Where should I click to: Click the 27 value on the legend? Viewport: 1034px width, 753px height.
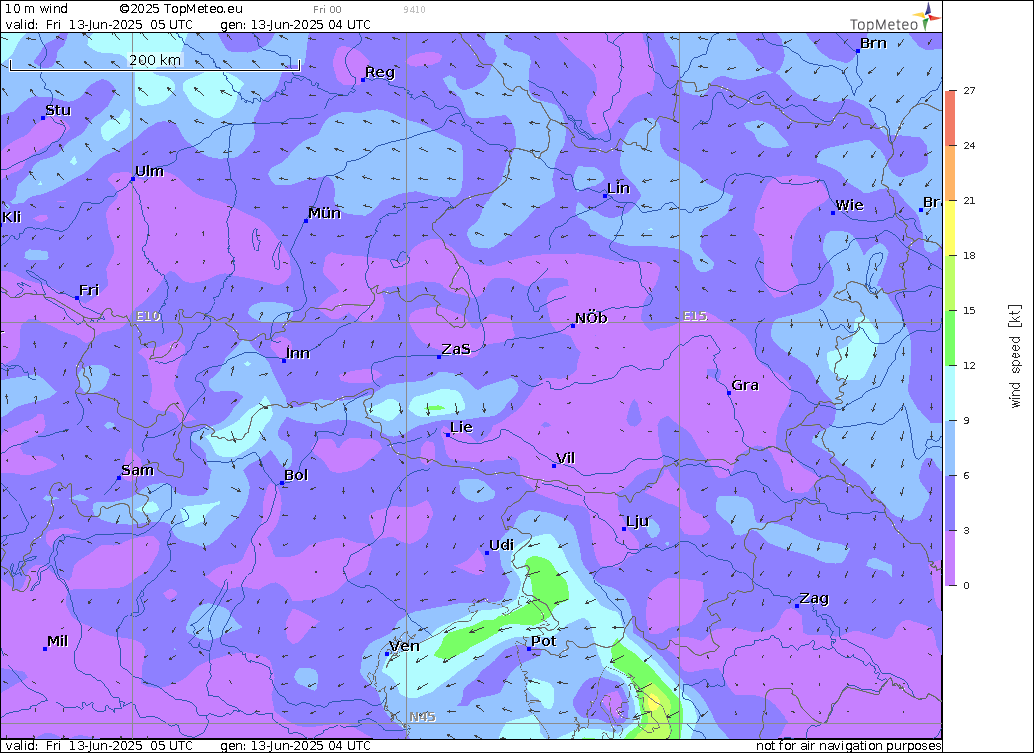click(x=969, y=90)
